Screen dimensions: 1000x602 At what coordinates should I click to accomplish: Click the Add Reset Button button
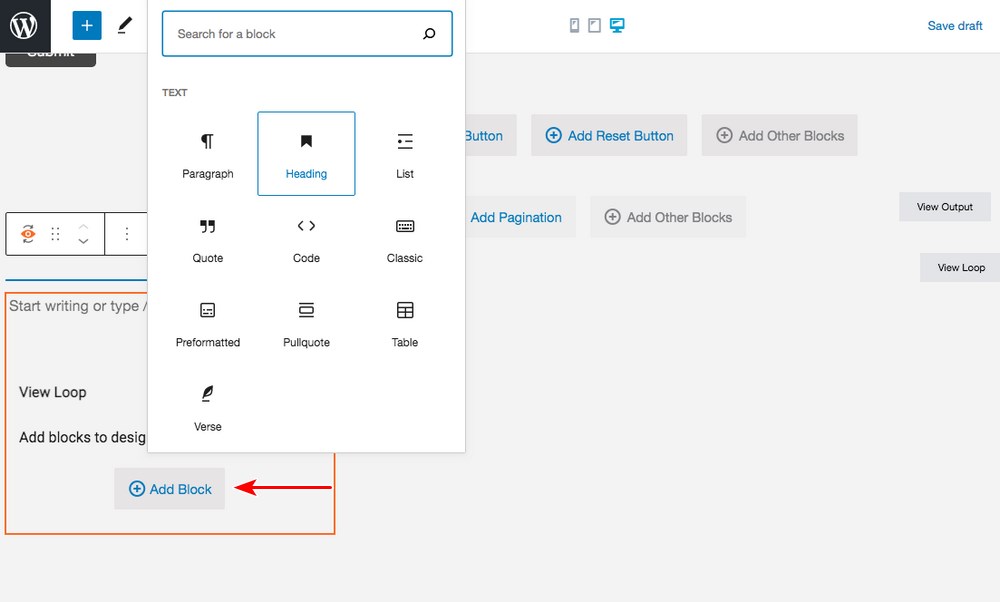coord(609,135)
